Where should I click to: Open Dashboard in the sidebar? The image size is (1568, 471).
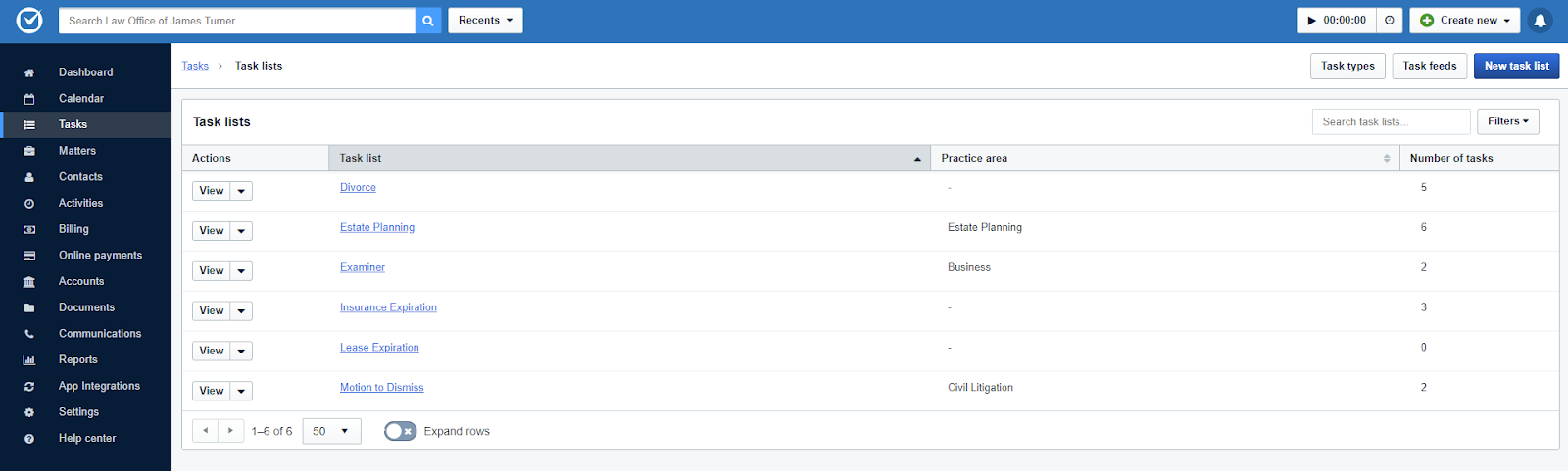pyautogui.click(x=85, y=72)
